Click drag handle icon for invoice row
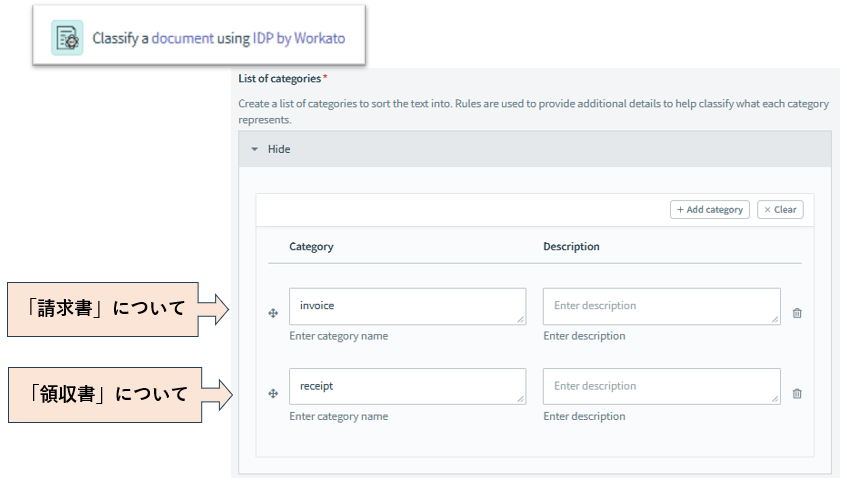Viewport: 847px width, 482px height. pos(273,313)
